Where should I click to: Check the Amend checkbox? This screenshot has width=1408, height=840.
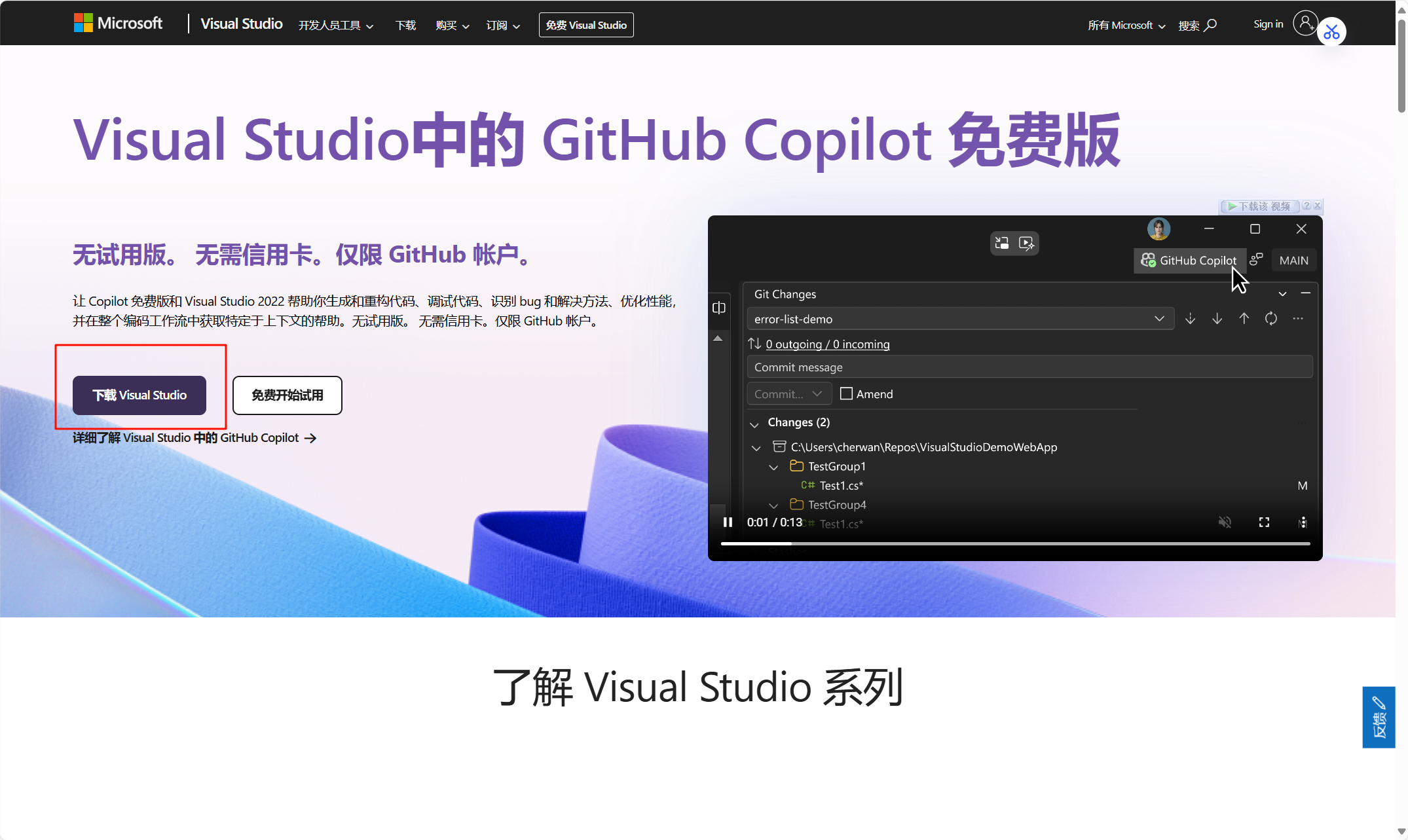pos(846,393)
